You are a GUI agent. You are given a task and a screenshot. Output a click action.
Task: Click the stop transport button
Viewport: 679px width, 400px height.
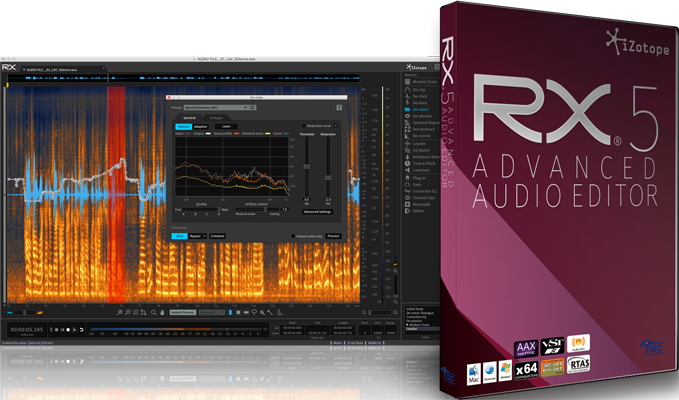coord(68,330)
